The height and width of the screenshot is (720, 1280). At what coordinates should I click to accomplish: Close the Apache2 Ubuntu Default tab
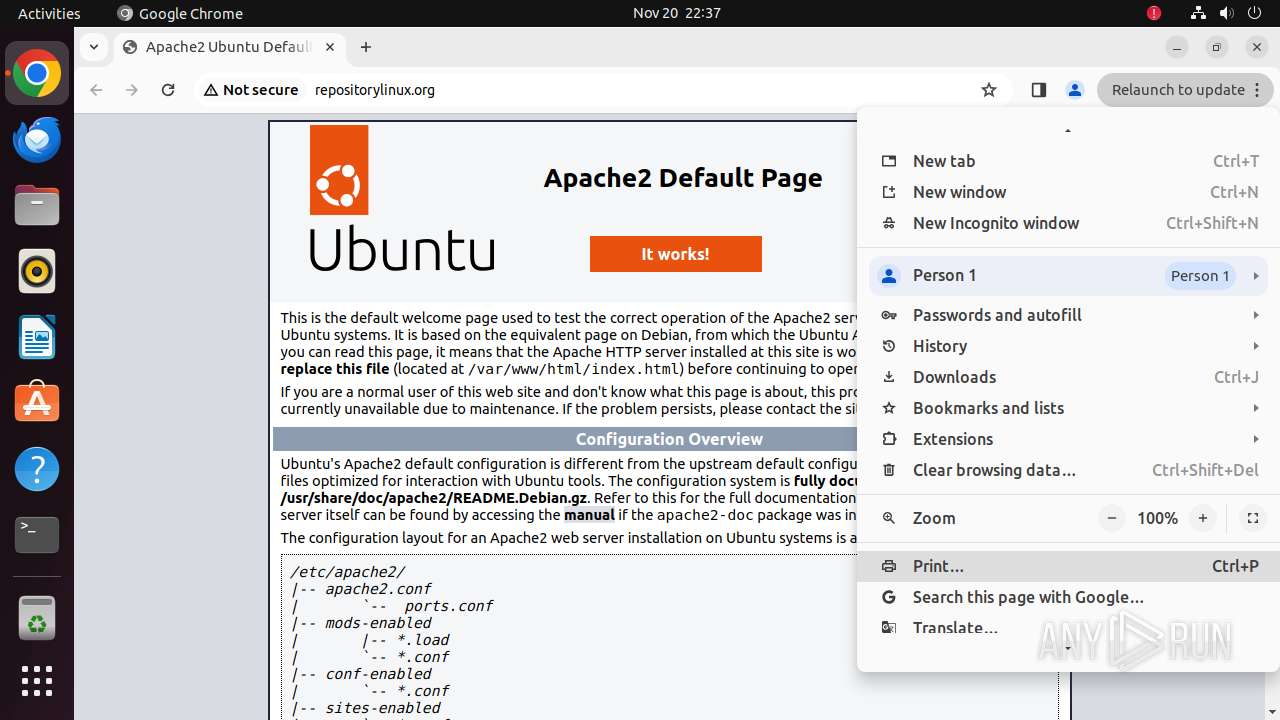coord(330,47)
